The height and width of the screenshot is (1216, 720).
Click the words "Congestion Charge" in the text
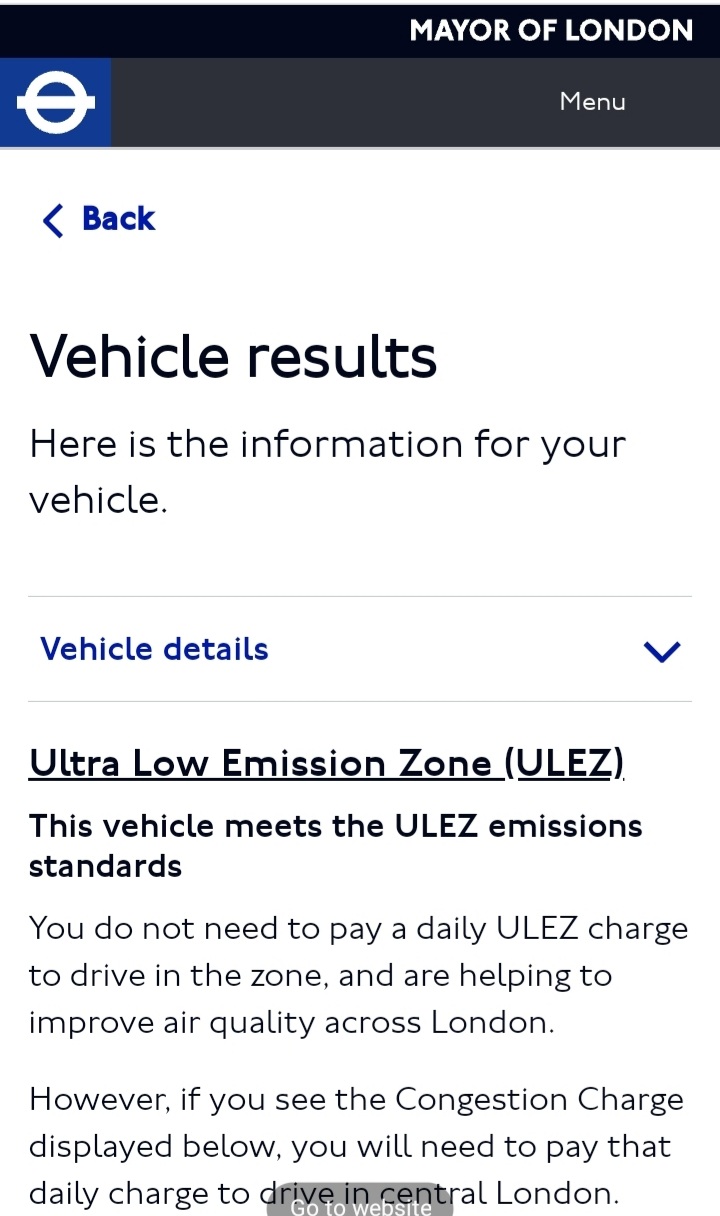(539, 1099)
